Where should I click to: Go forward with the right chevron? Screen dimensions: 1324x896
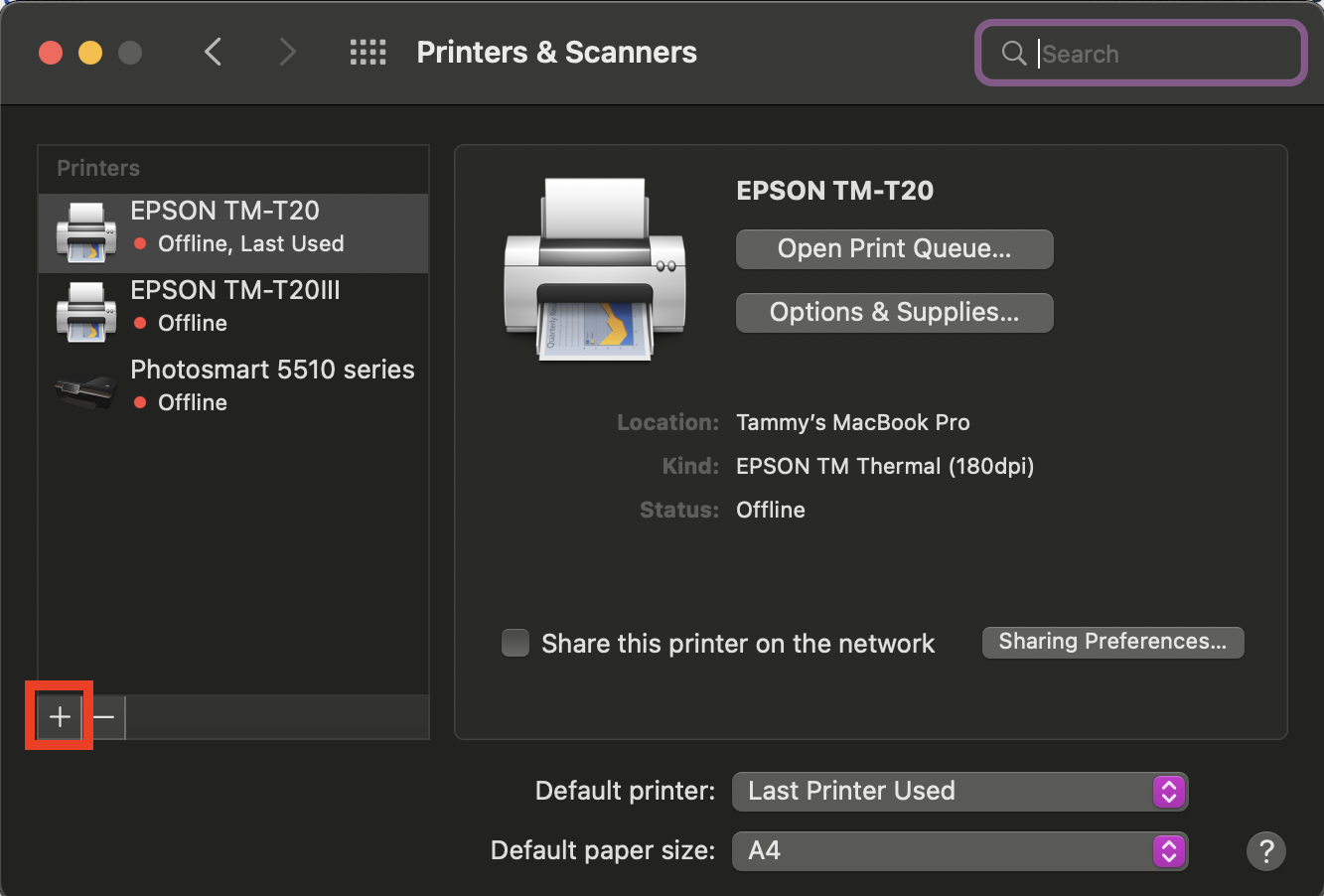pos(287,52)
